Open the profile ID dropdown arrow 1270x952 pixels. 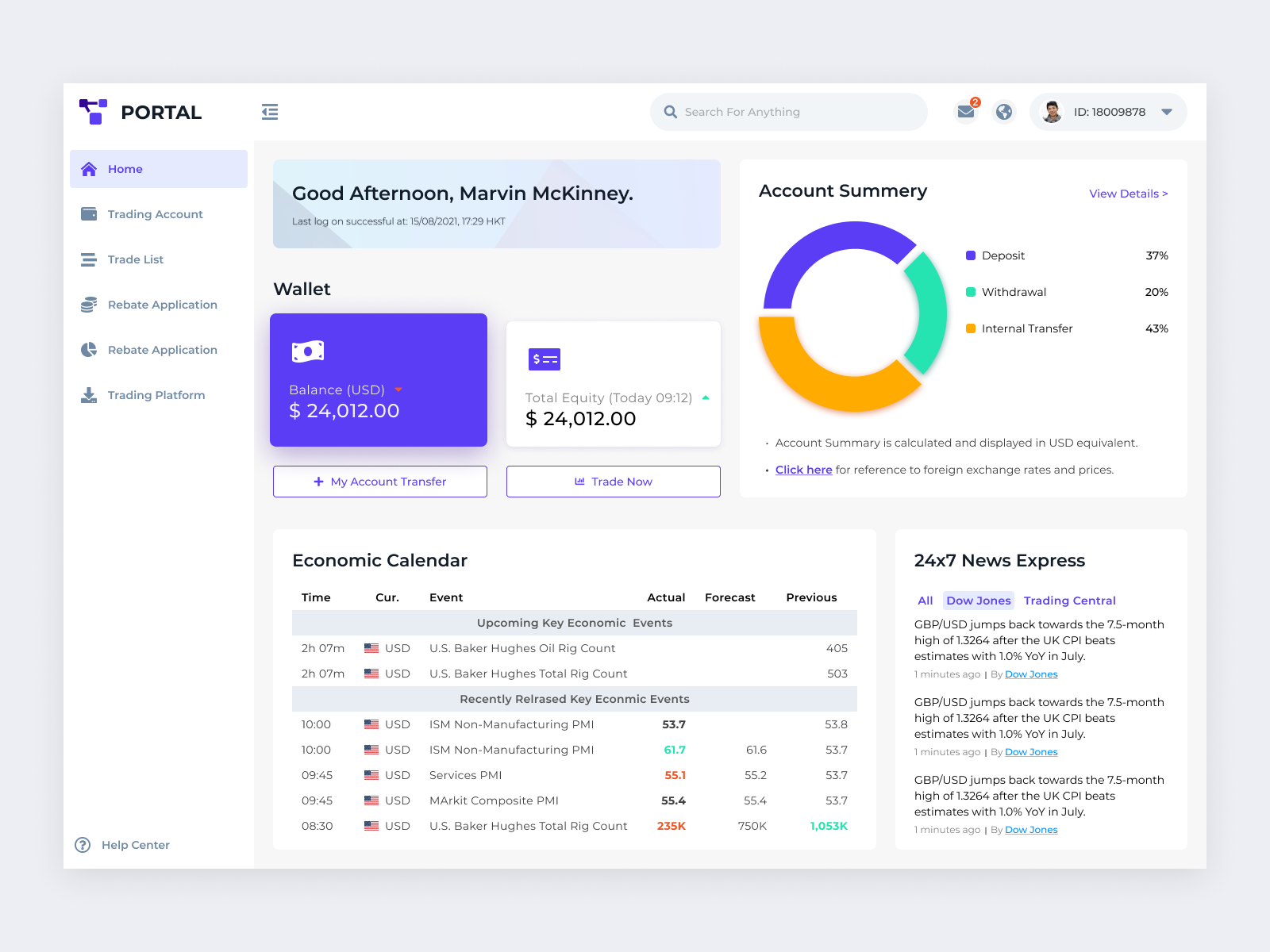(x=1167, y=112)
